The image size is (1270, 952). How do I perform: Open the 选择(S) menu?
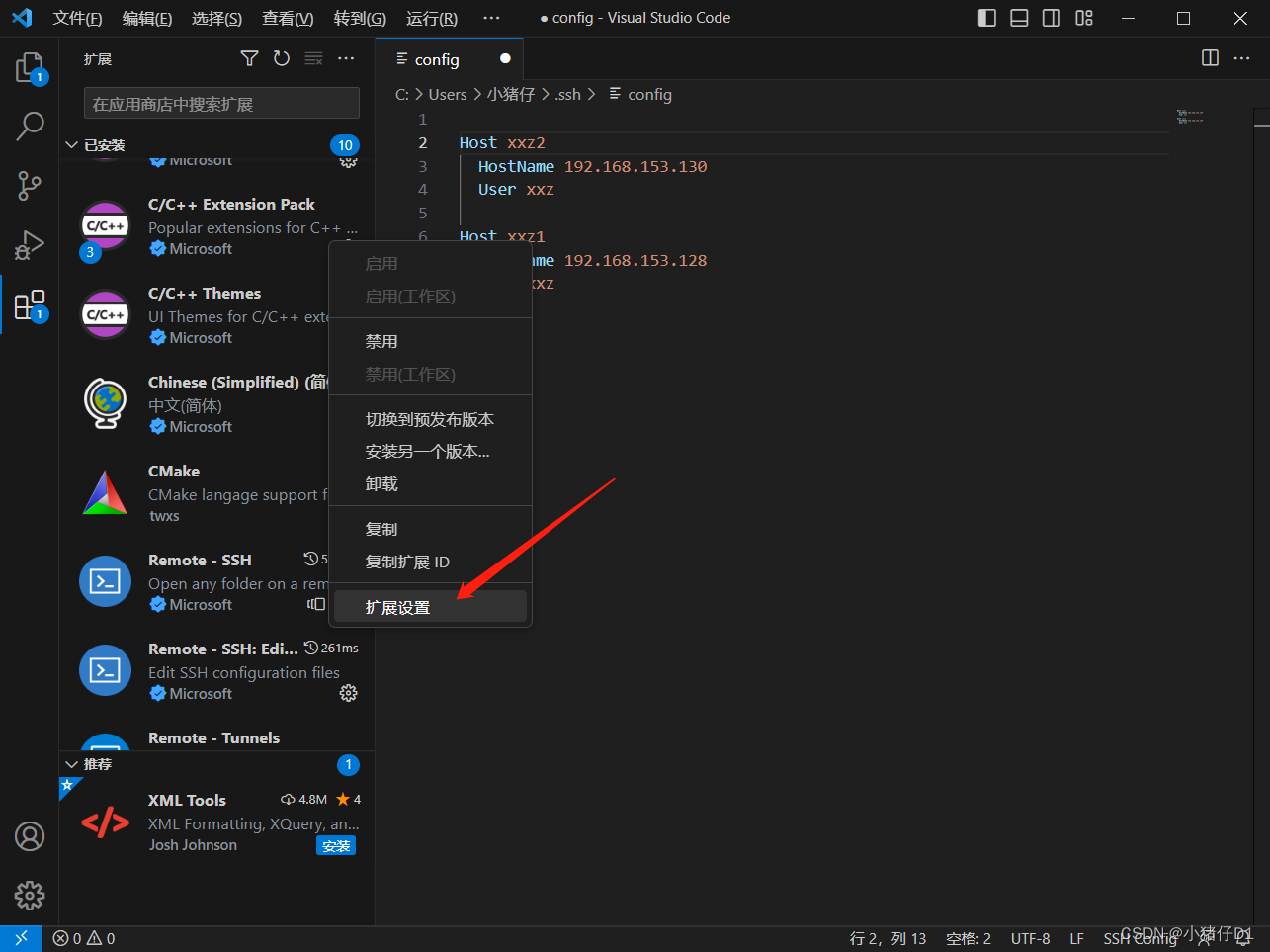[x=216, y=18]
